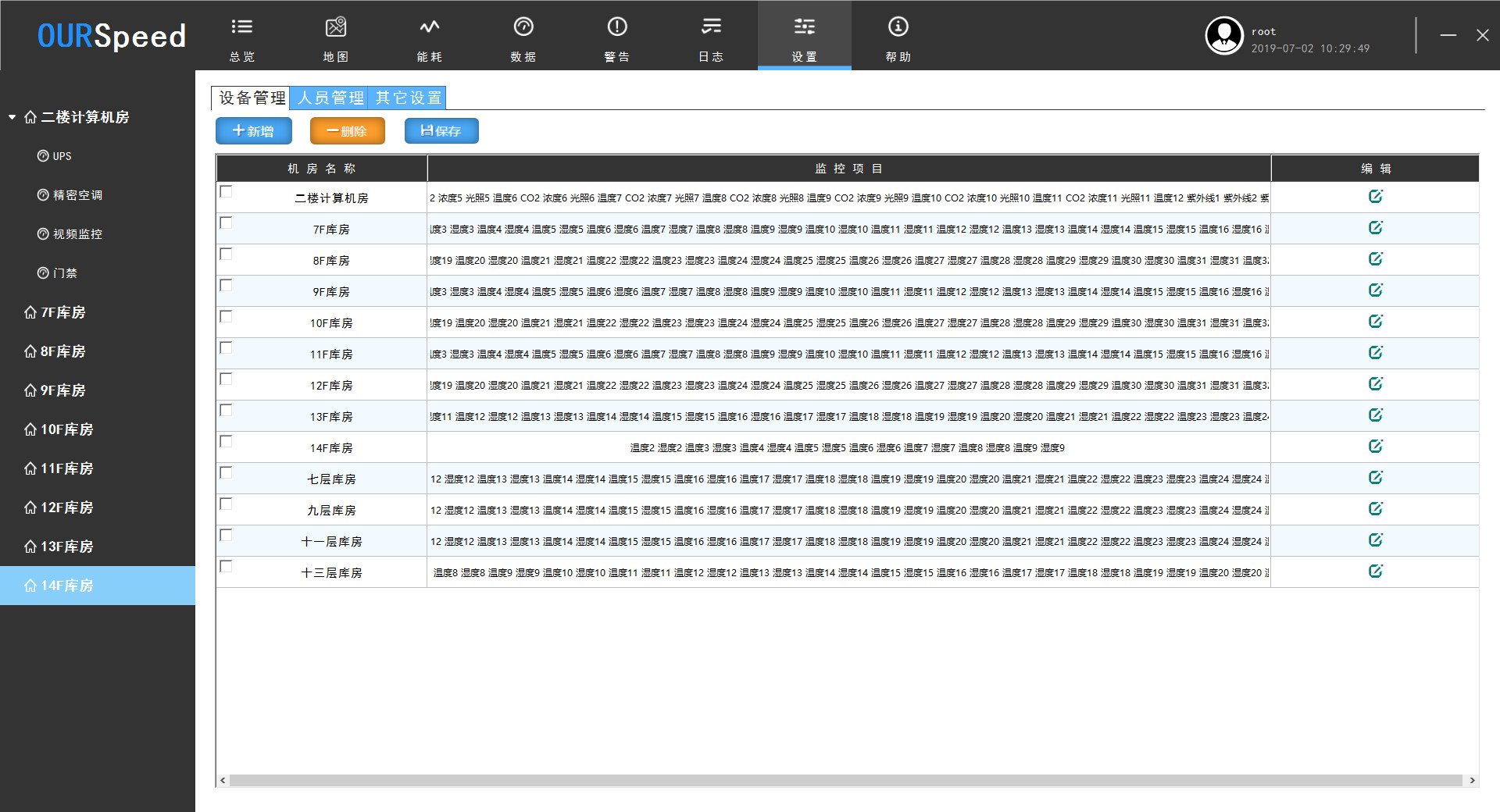The width and height of the screenshot is (1500, 812).
Task: Open the 帮助 help icon
Action: click(898, 27)
